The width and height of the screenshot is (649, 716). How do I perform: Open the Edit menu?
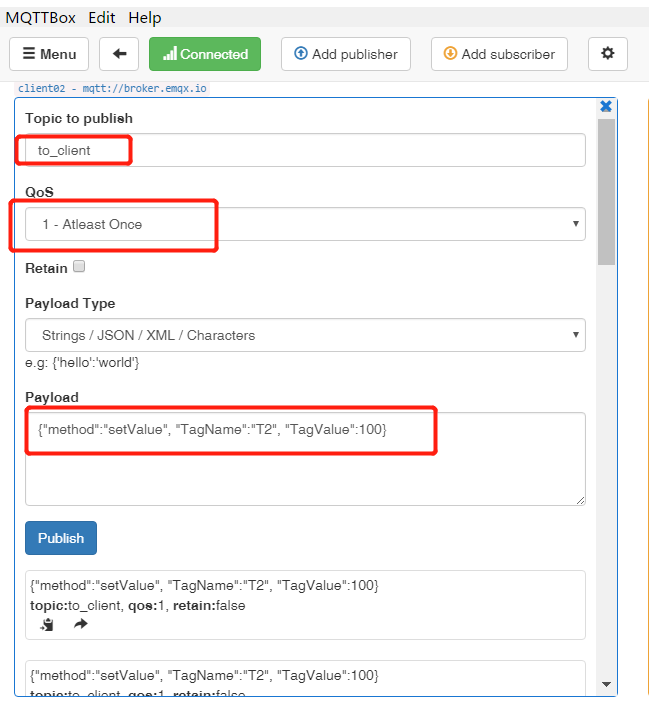pyautogui.click(x=101, y=17)
